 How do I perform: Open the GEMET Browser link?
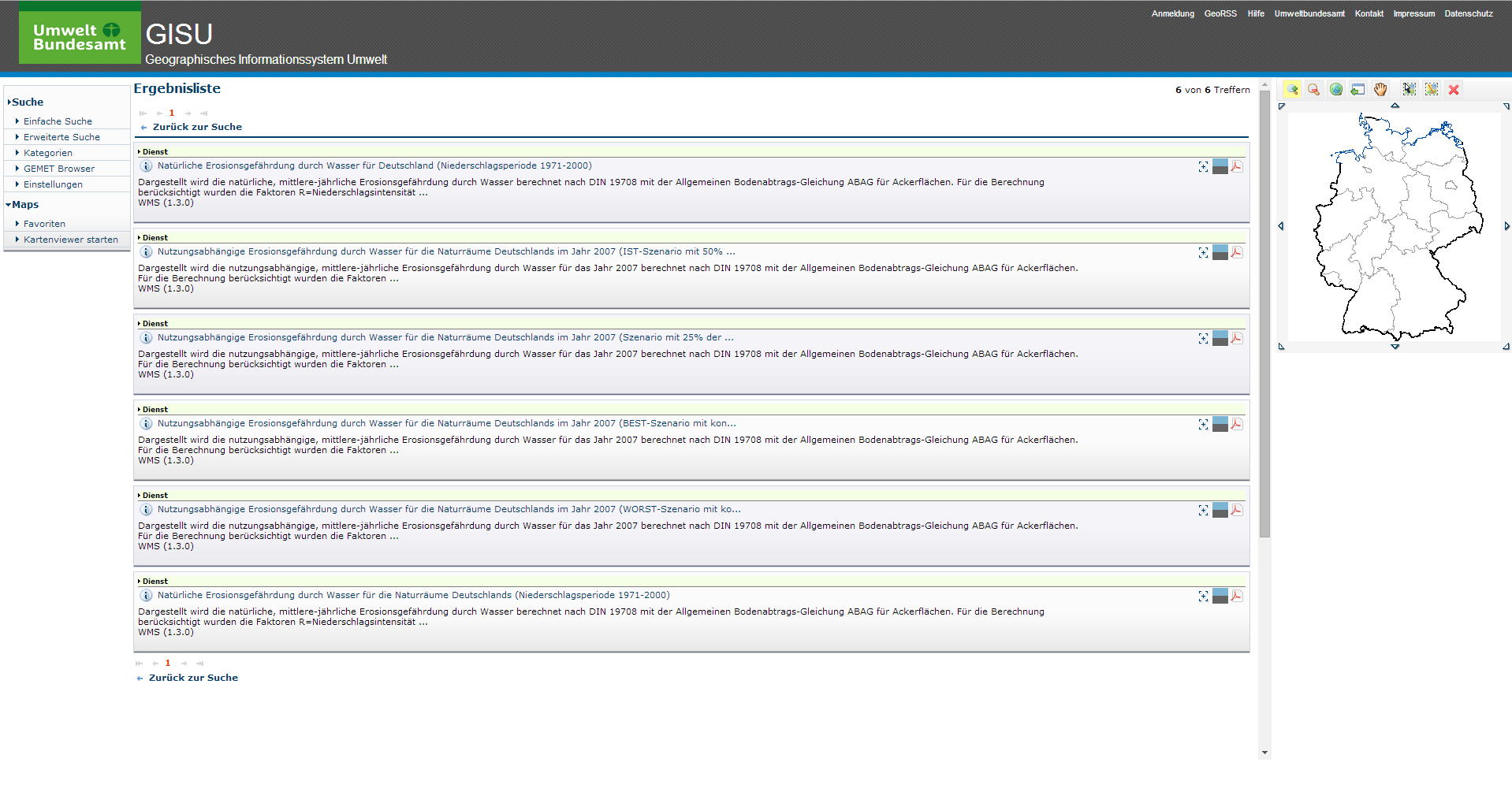[58, 169]
